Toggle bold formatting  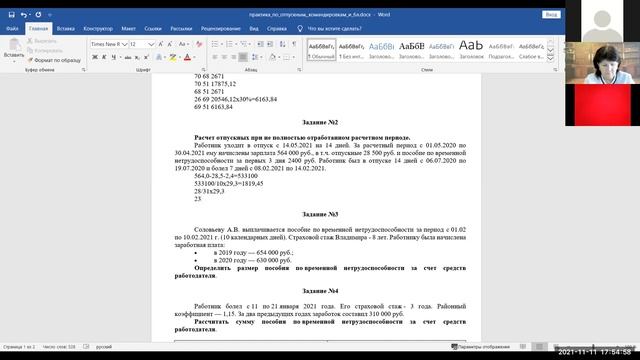(x=95, y=58)
